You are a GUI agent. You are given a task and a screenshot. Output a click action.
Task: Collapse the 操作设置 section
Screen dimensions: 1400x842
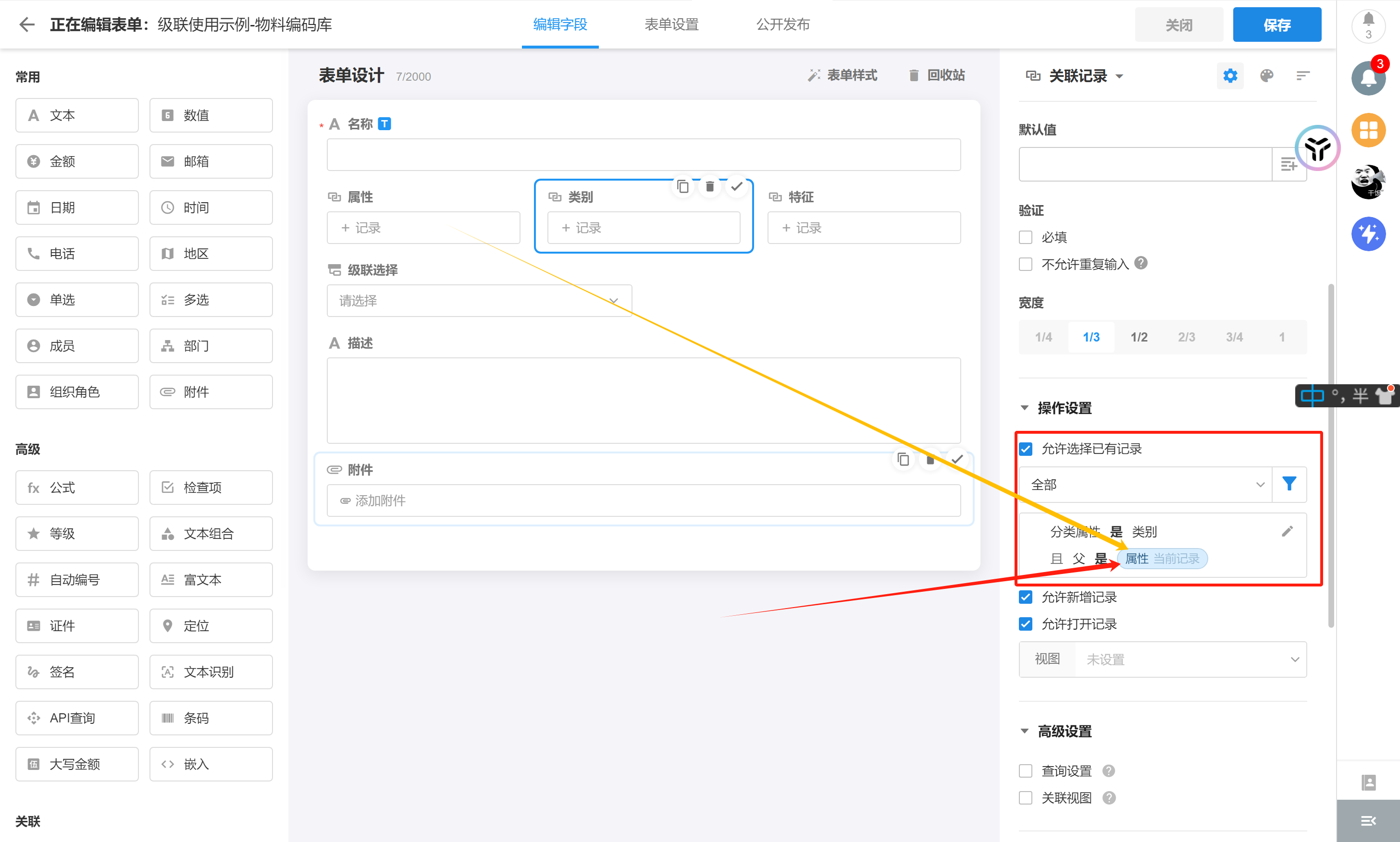click(1025, 407)
